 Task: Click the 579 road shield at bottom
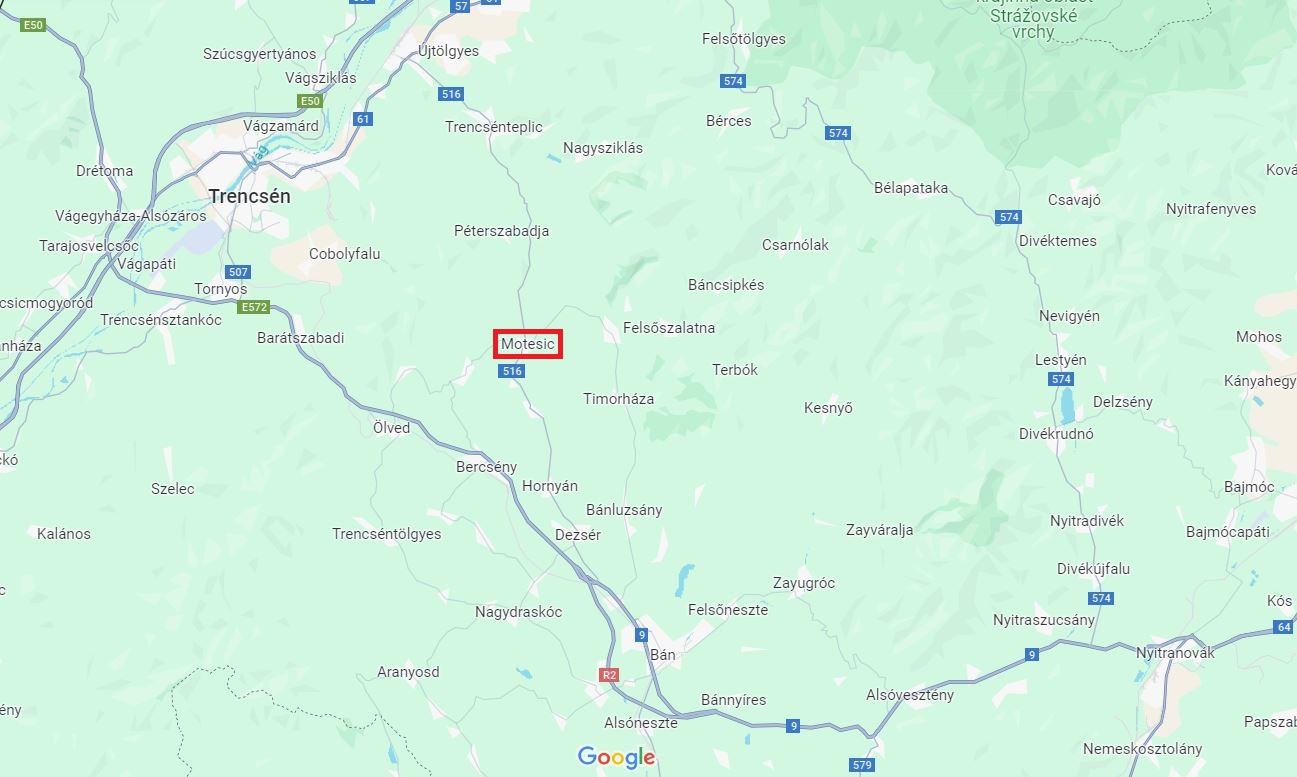tap(862, 765)
